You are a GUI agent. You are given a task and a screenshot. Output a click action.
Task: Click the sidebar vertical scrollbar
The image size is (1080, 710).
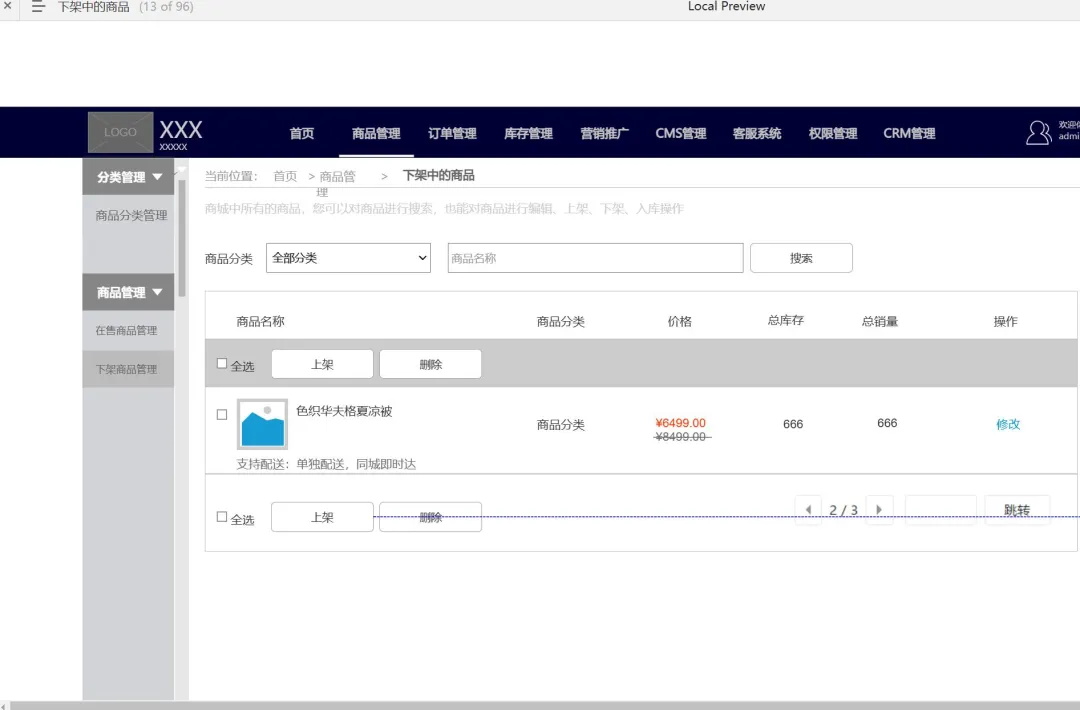[182, 238]
